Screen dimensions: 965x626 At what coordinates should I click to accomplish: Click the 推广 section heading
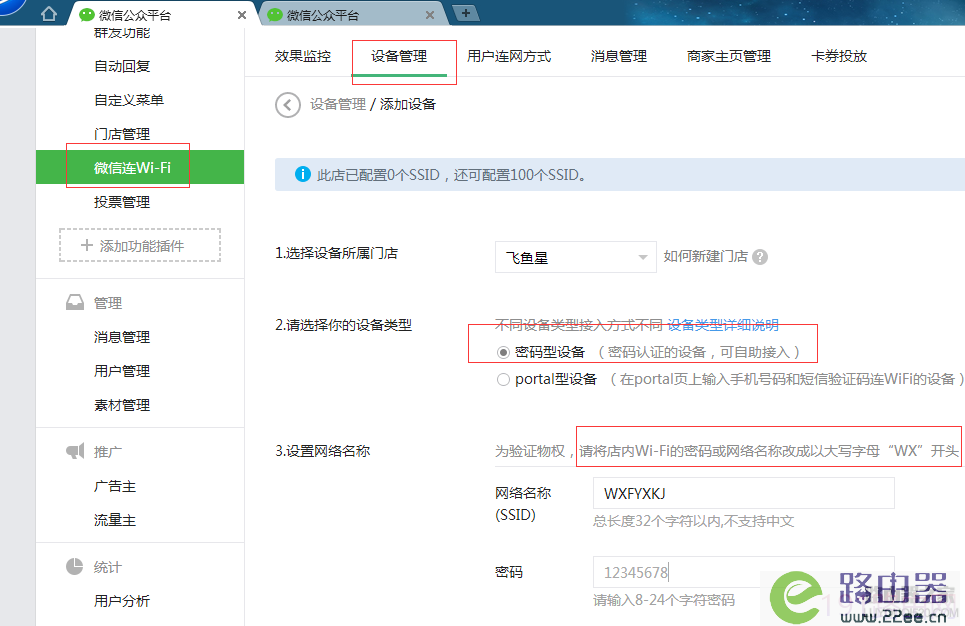click(108, 451)
